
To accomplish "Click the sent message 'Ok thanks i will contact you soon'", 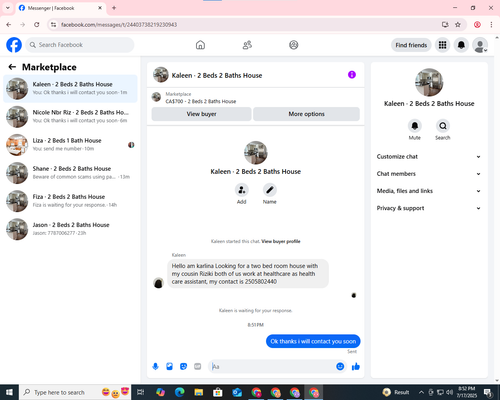I will click(313, 341).
